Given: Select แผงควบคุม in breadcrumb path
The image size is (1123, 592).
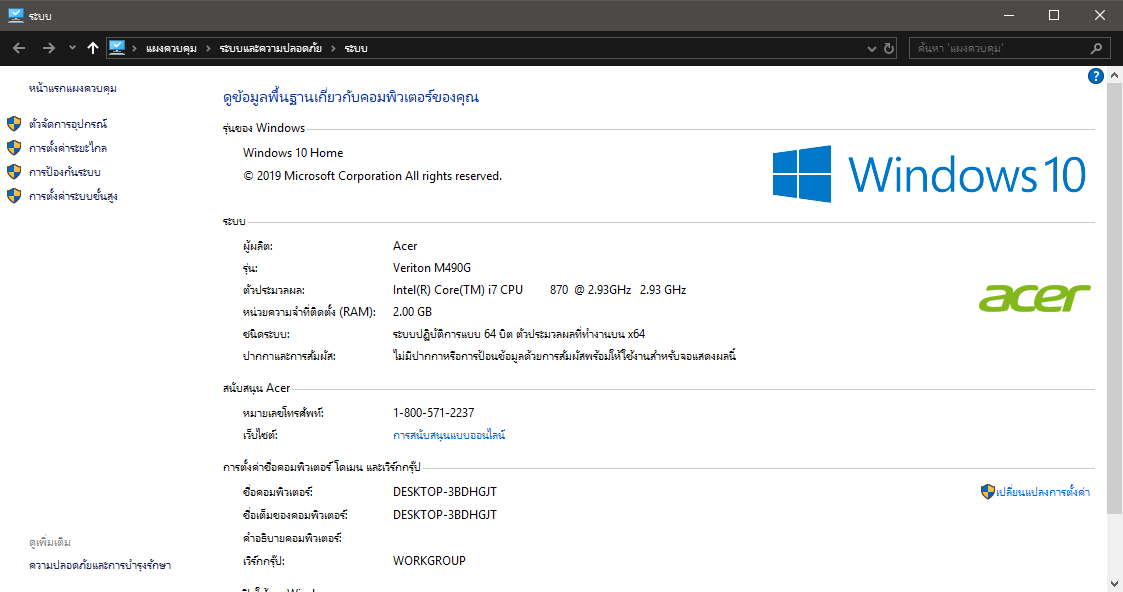Looking at the screenshot, I should (x=171, y=49).
